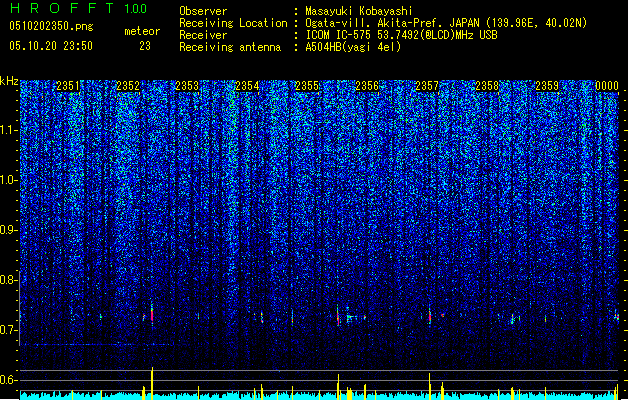Click the meteor count value 23

[145, 46]
